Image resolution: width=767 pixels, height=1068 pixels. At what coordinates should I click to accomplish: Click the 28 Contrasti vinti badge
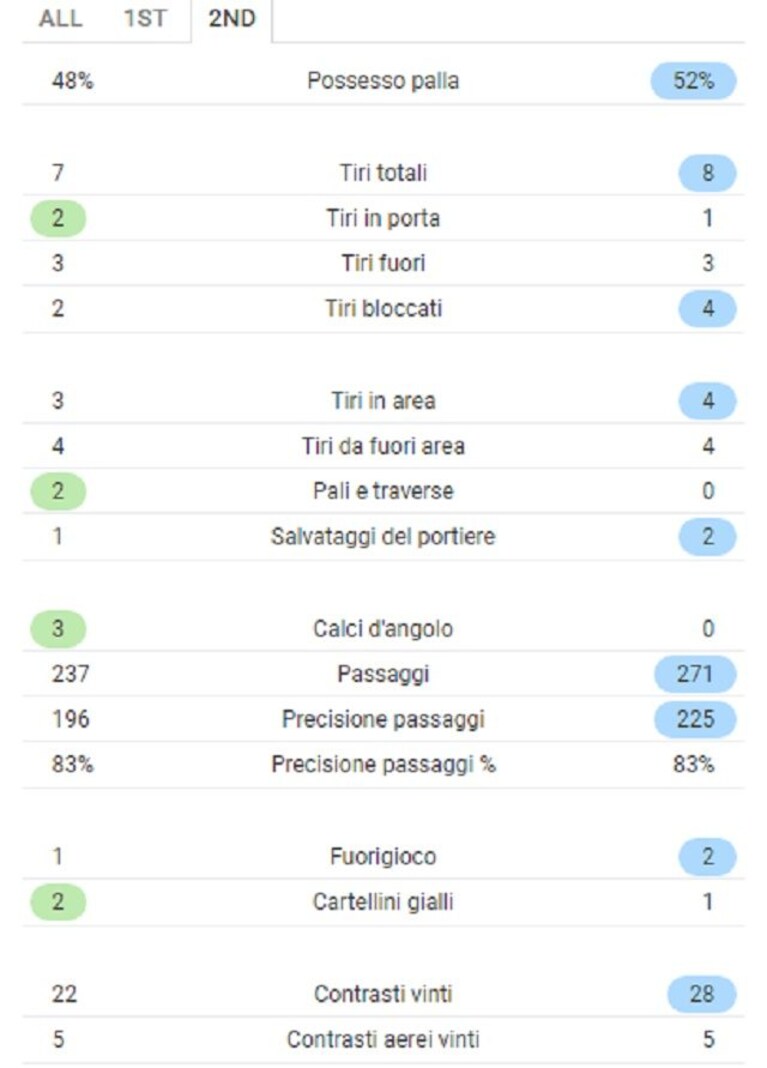[702, 994]
